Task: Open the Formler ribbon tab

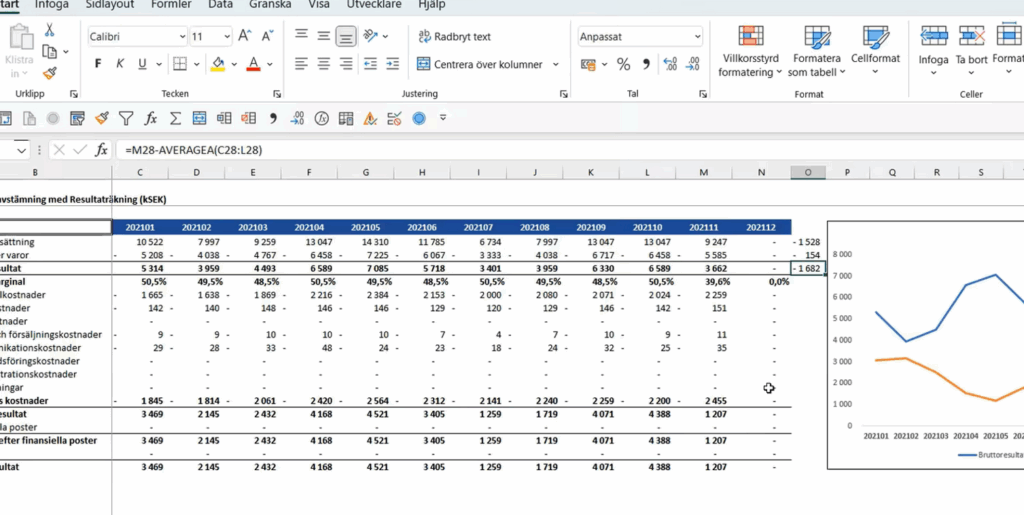Action: (171, 5)
